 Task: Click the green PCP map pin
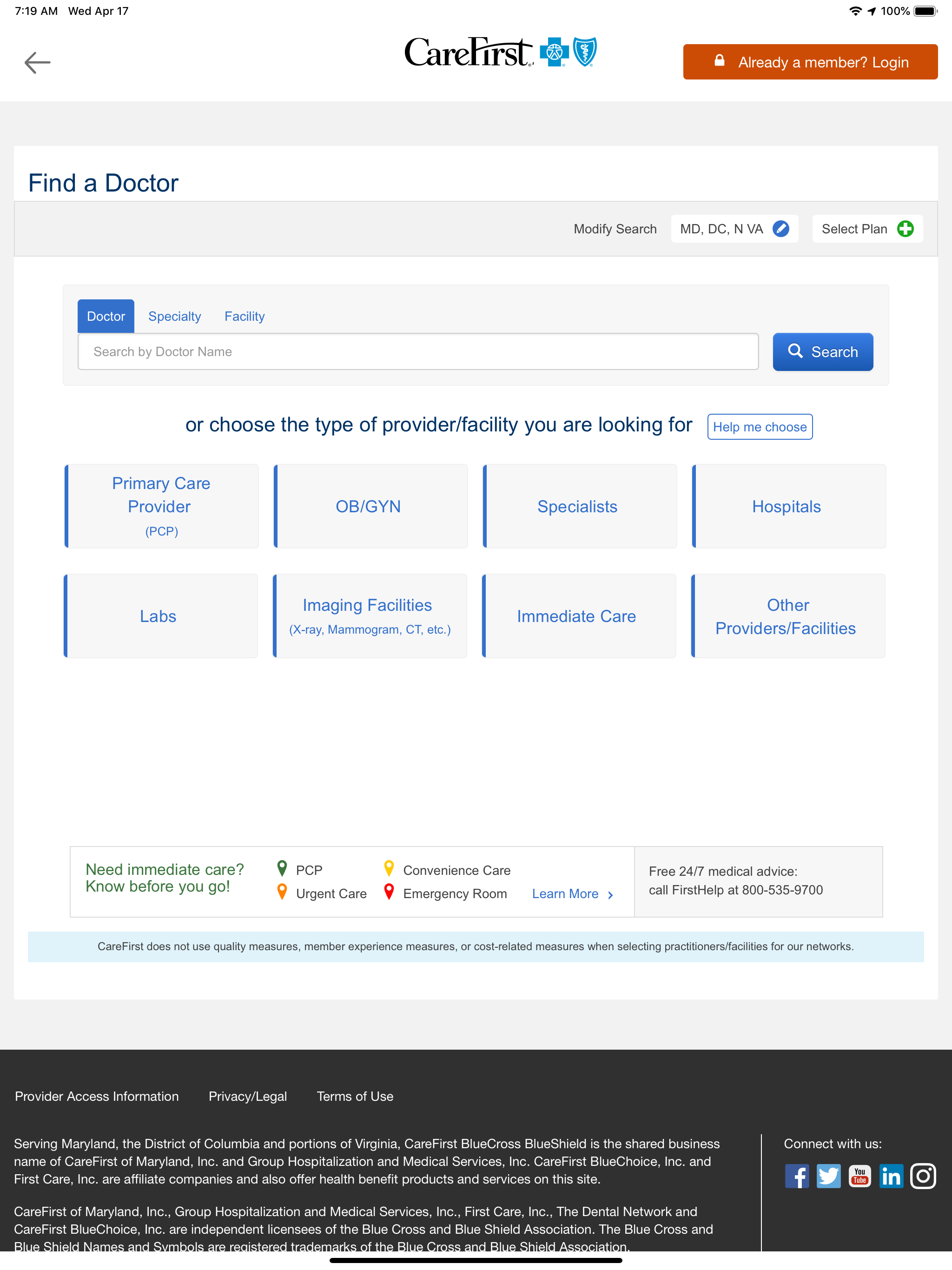282,868
